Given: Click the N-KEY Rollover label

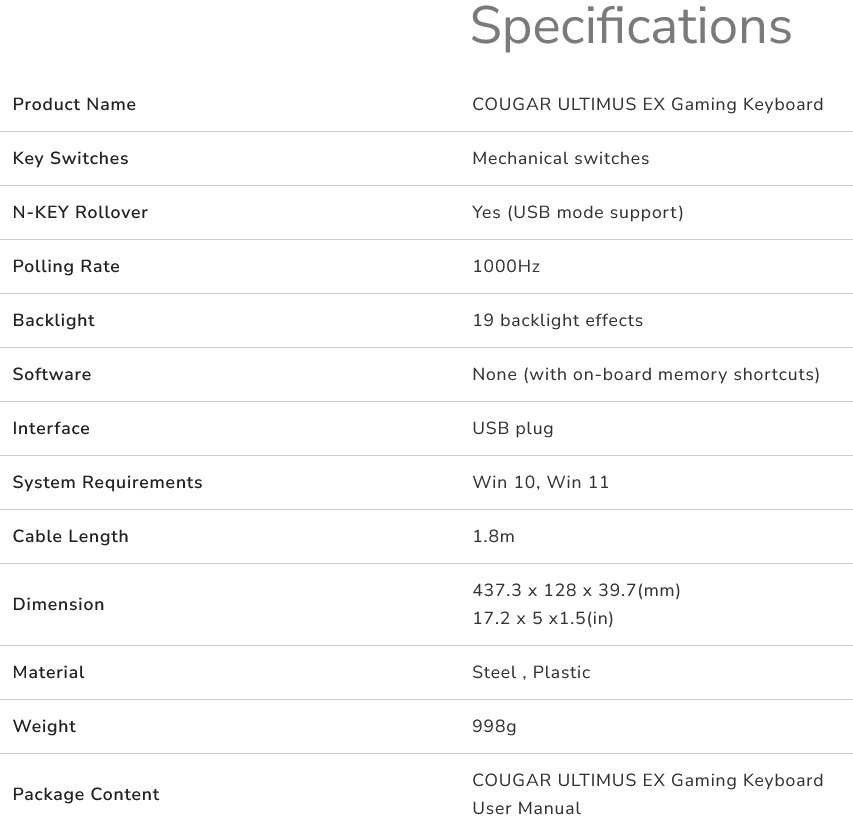Looking at the screenshot, I should [80, 212].
